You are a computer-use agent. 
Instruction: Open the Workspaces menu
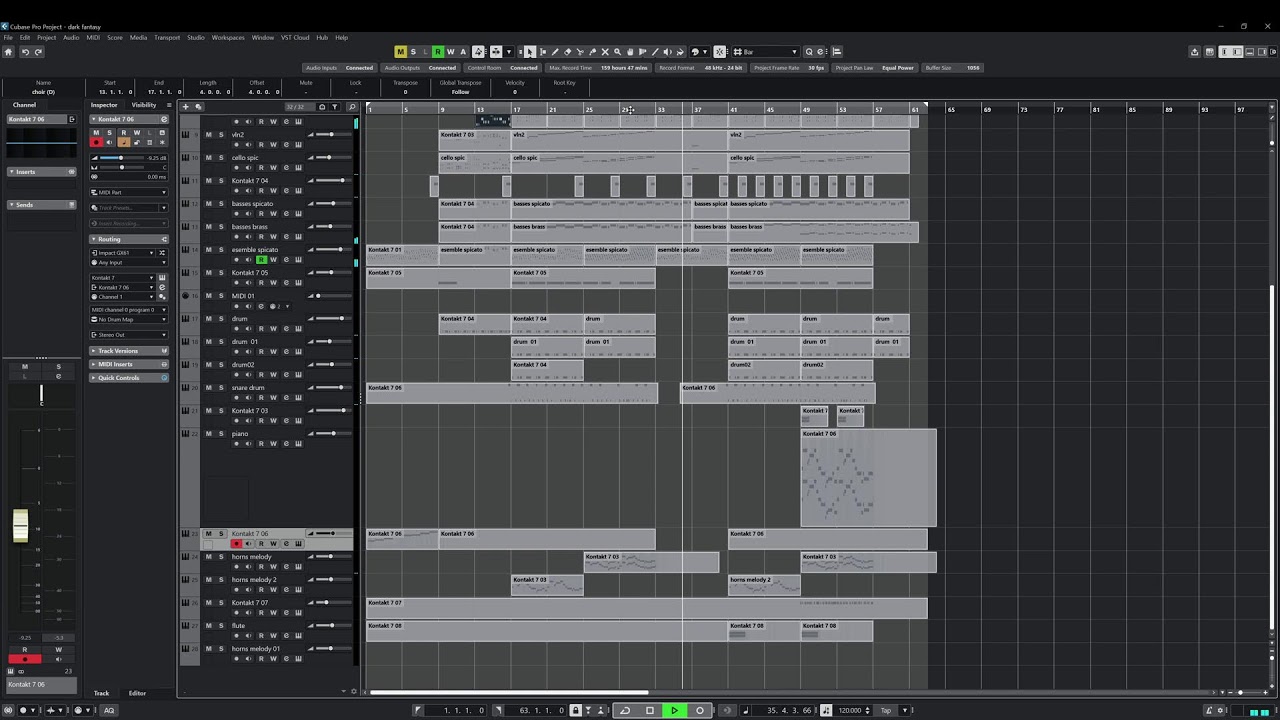(x=228, y=37)
